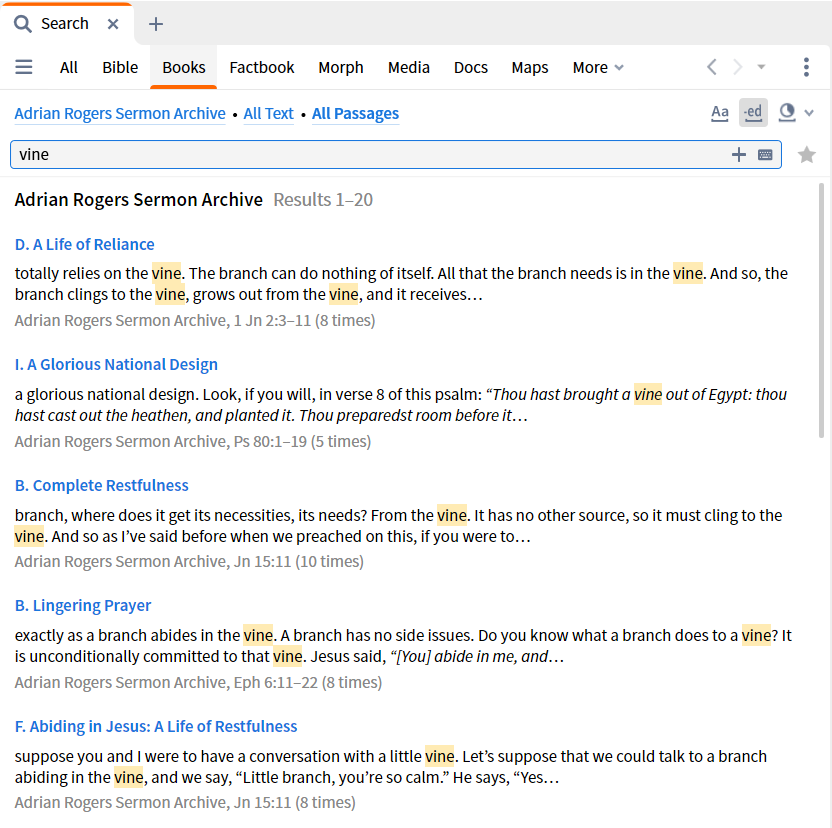Toggle Match case (Aa) option
This screenshot has width=832, height=828.
(x=720, y=113)
